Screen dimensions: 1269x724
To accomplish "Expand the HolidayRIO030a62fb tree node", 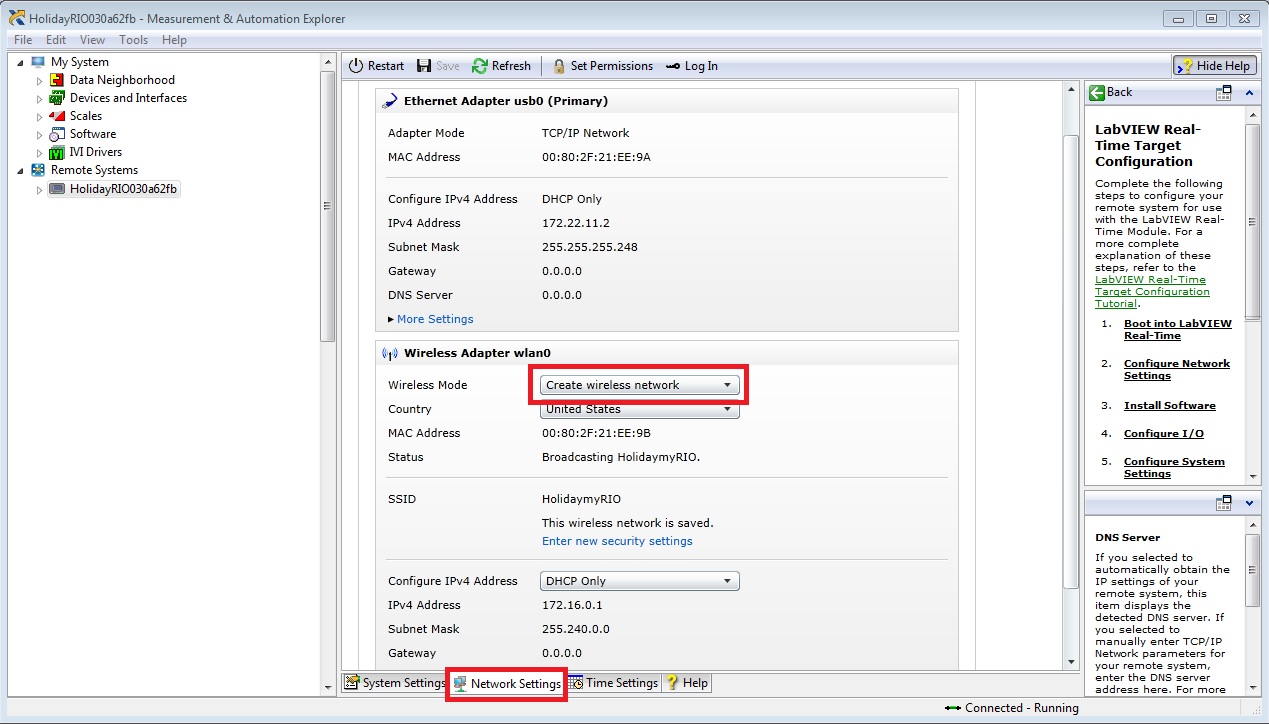I will point(40,189).
